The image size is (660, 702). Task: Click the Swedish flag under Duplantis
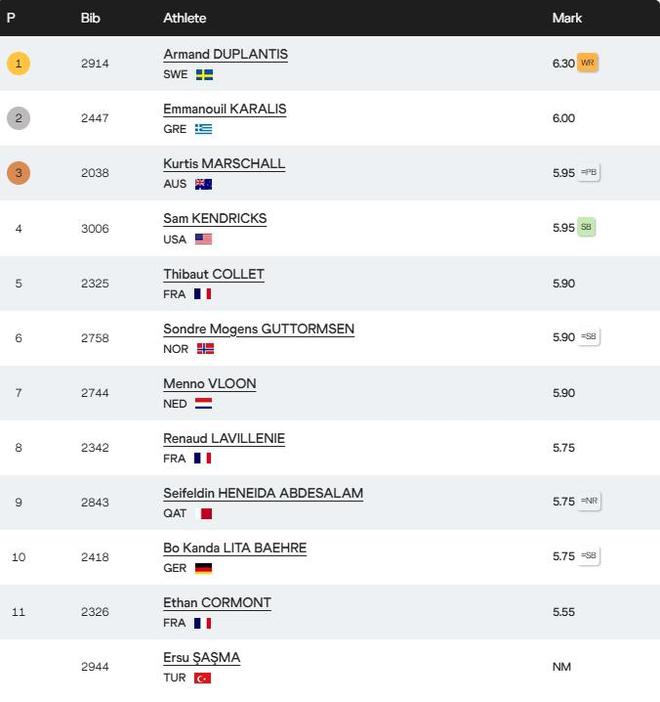pyautogui.click(x=204, y=74)
